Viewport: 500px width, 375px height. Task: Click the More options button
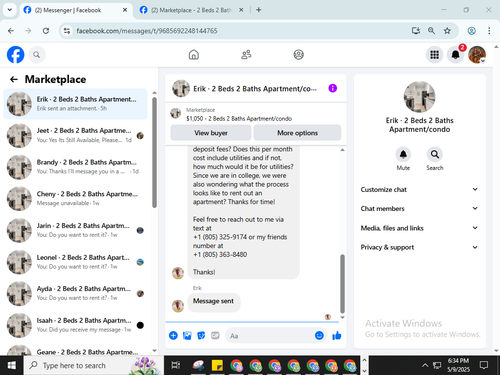click(x=297, y=133)
